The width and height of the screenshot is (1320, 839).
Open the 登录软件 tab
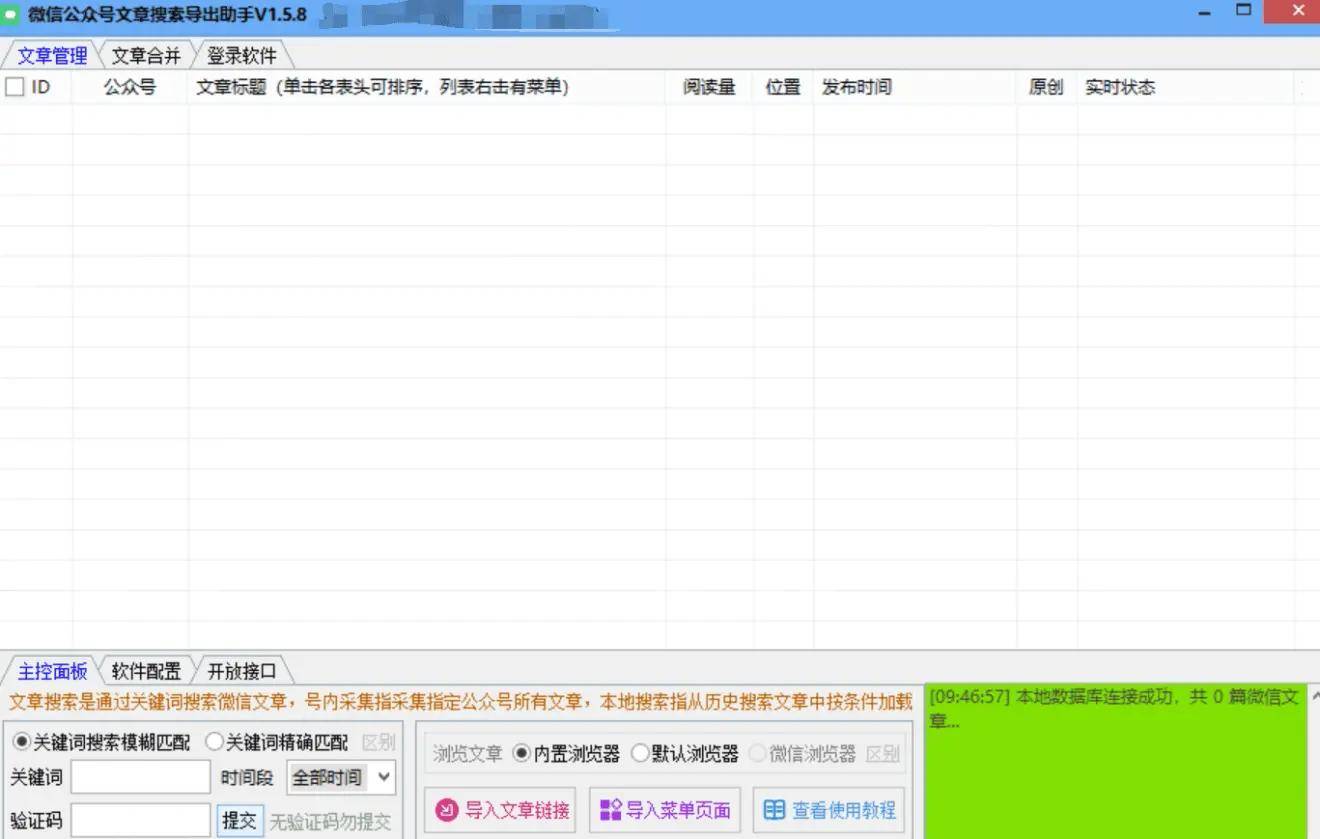241,55
